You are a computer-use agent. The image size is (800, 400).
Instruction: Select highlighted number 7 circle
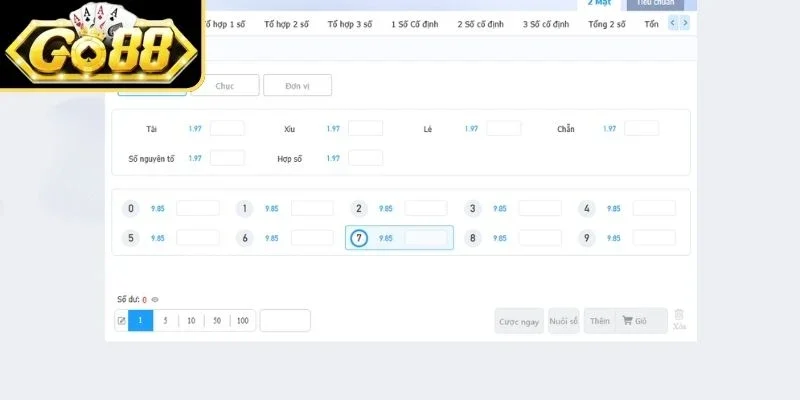359,238
